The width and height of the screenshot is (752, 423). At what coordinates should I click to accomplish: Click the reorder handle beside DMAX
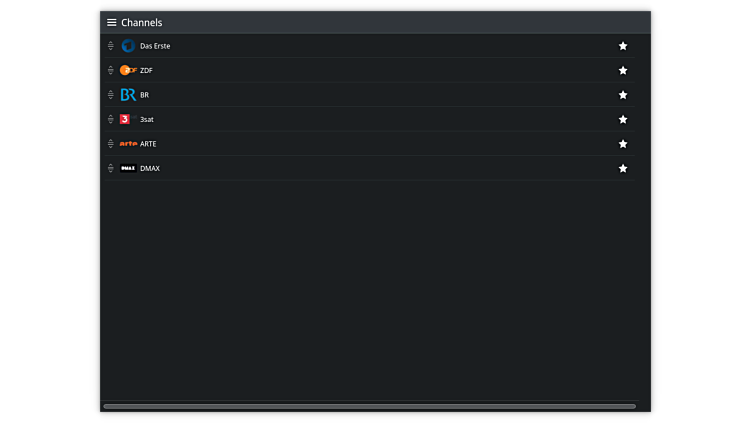[x=111, y=168]
